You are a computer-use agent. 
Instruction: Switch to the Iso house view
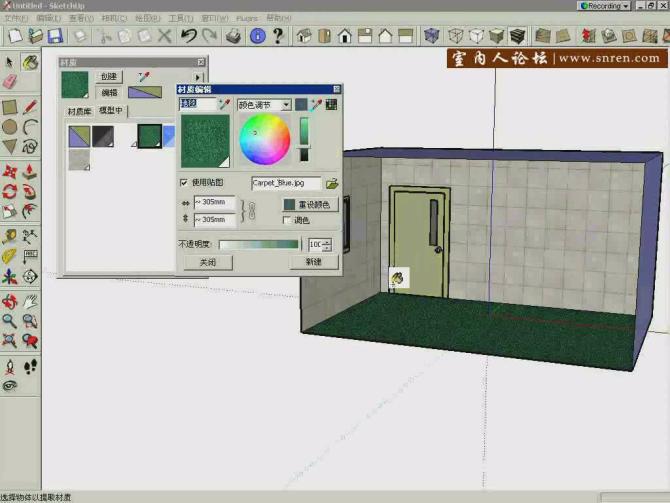[x=301, y=36]
